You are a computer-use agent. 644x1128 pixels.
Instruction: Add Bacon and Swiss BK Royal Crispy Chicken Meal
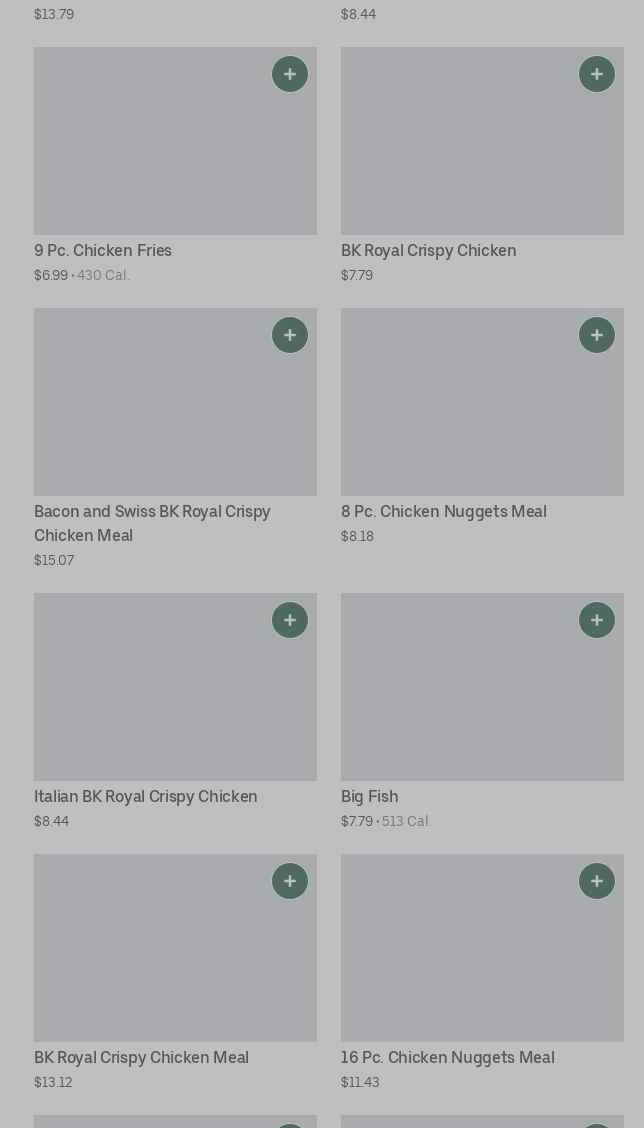tap(290, 335)
